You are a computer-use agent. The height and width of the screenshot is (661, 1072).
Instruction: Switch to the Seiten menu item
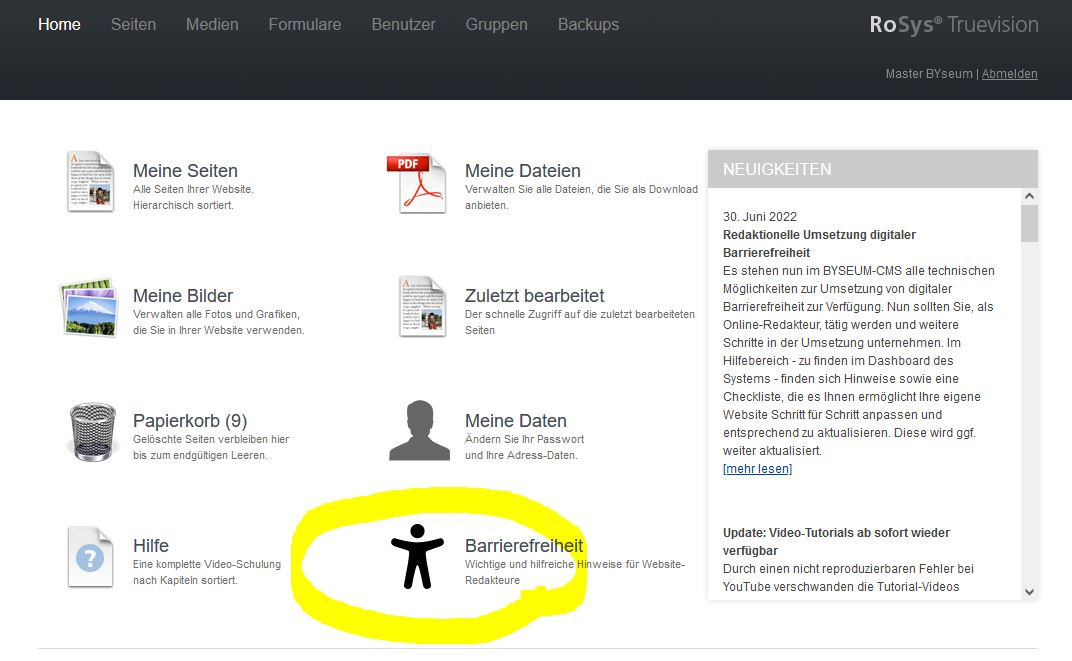pyautogui.click(x=133, y=24)
